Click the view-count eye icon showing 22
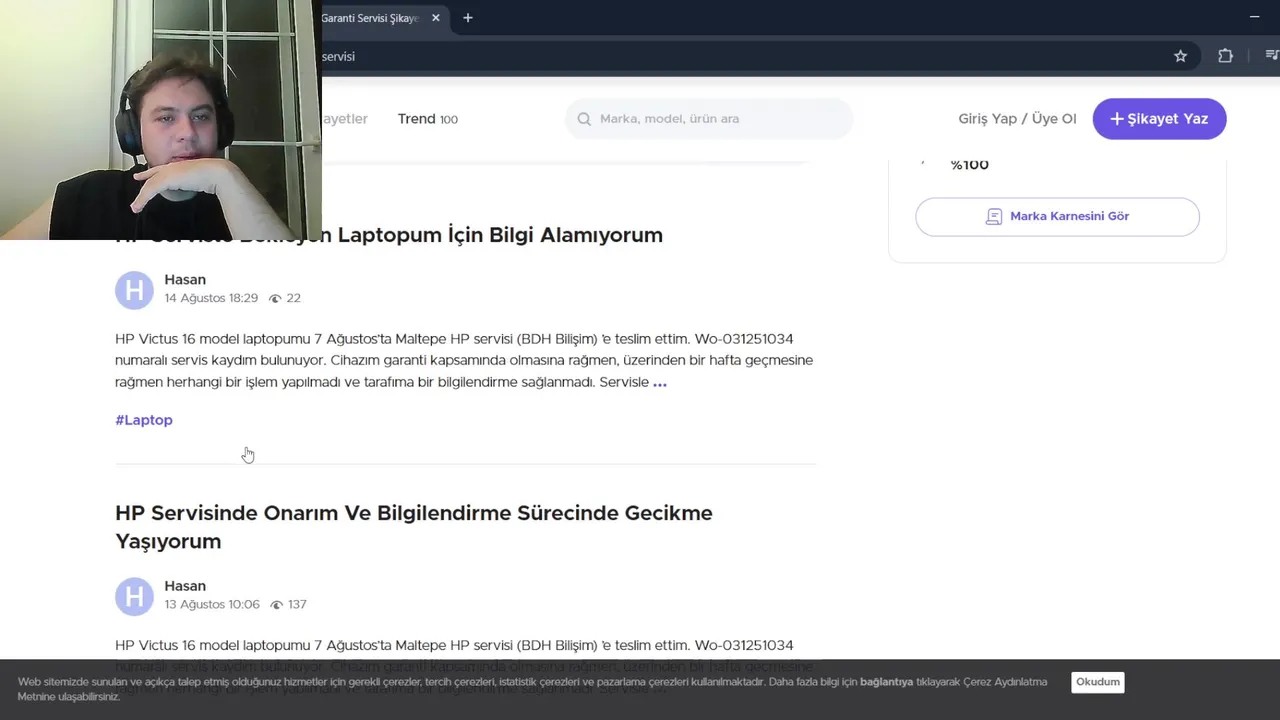Viewport: 1280px width, 720px height. 275,298
